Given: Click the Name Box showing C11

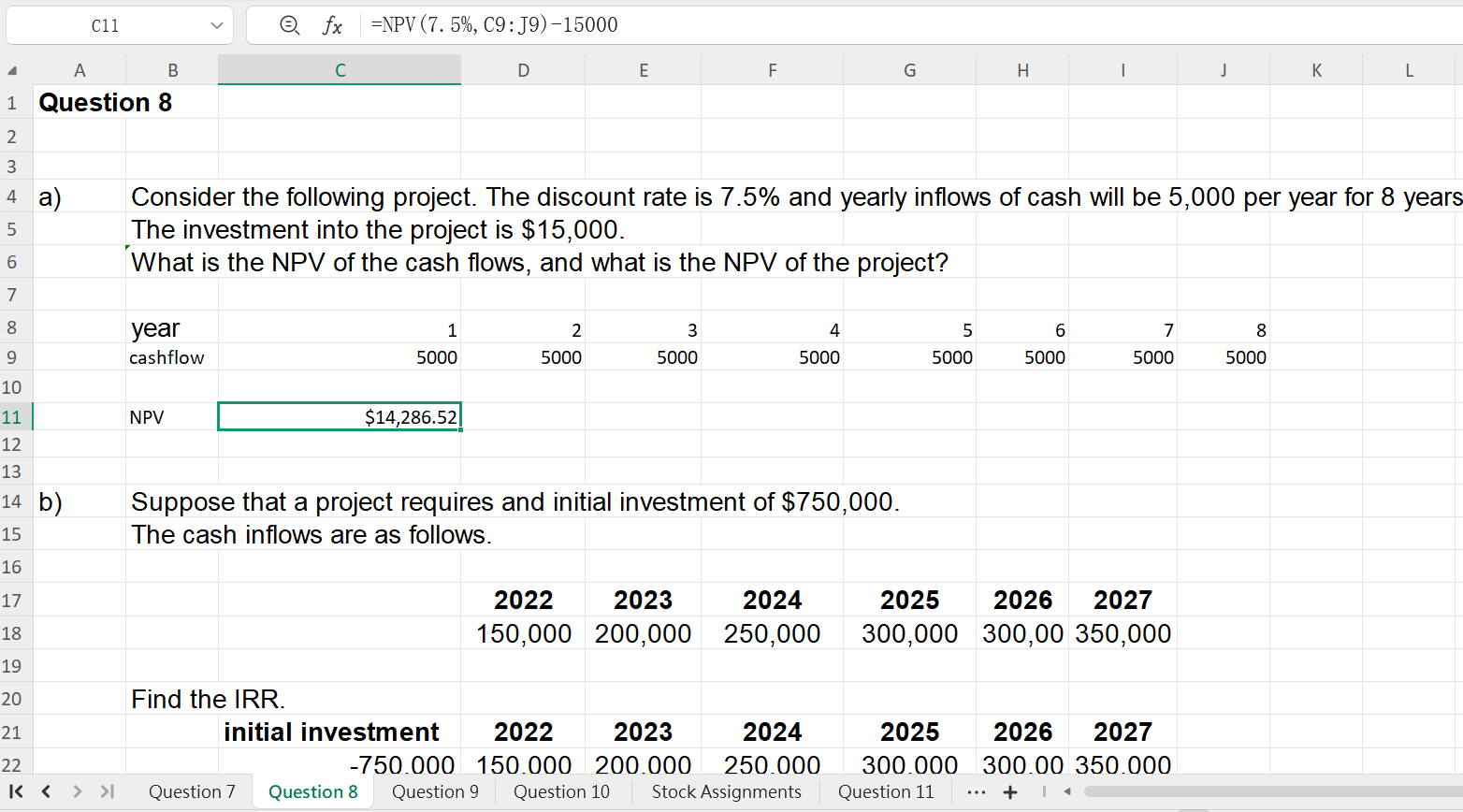Looking at the screenshot, I should [x=105, y=25].
